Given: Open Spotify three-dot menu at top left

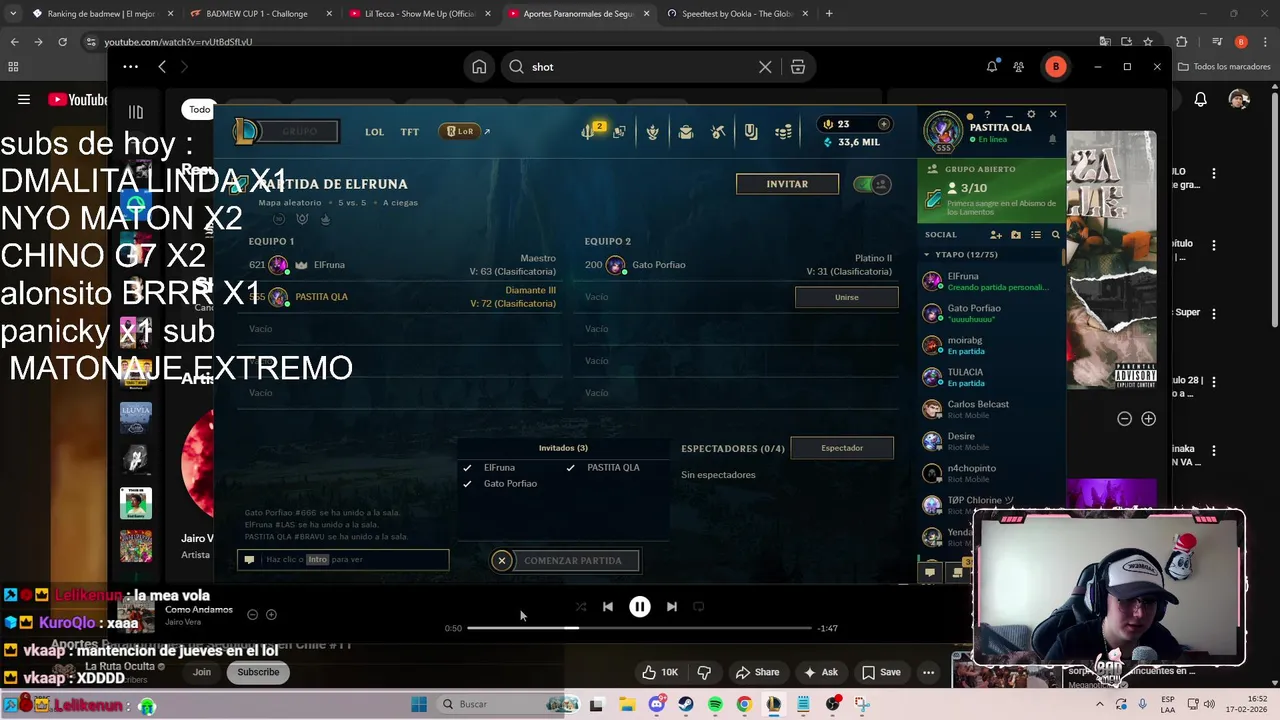Looking at the screenshot, I should 130,67.
